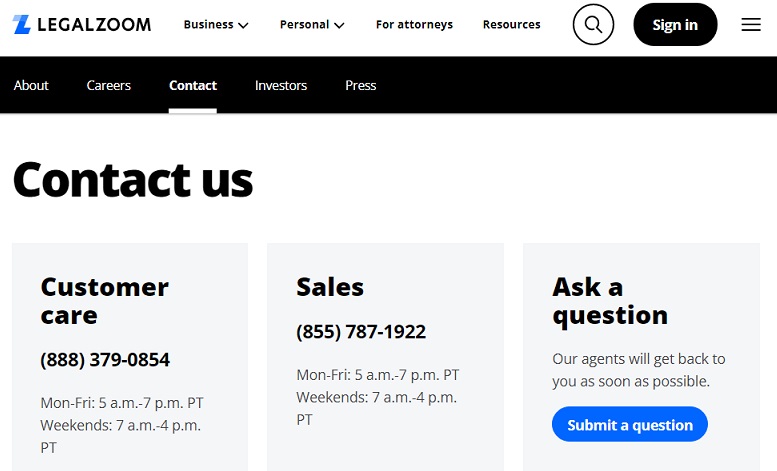
Task: Go to For attorneys page
Action: tap(414, 24)
